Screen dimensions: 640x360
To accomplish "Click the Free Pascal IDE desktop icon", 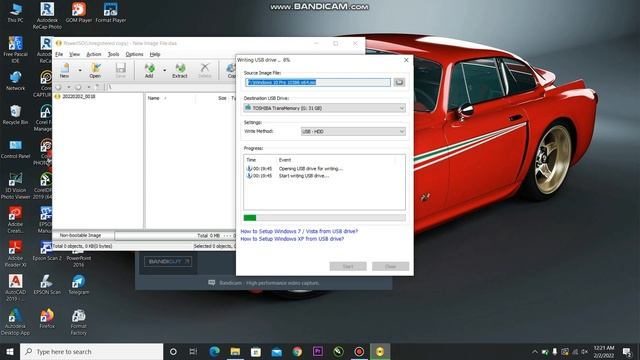I will tap(15, 50).
